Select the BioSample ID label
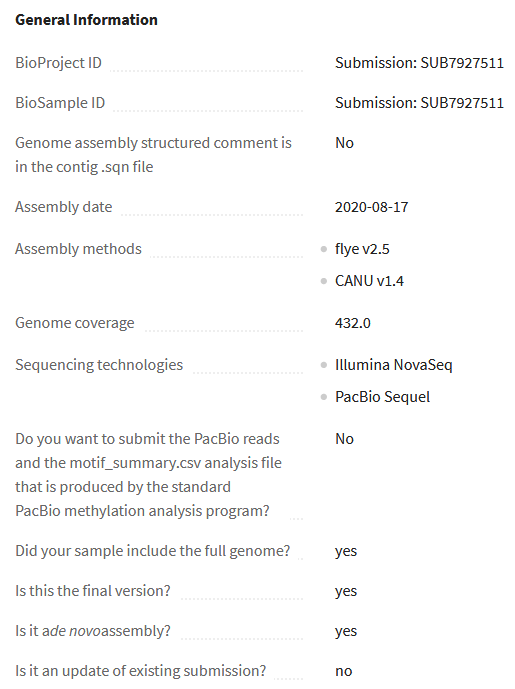 point(60,103)
